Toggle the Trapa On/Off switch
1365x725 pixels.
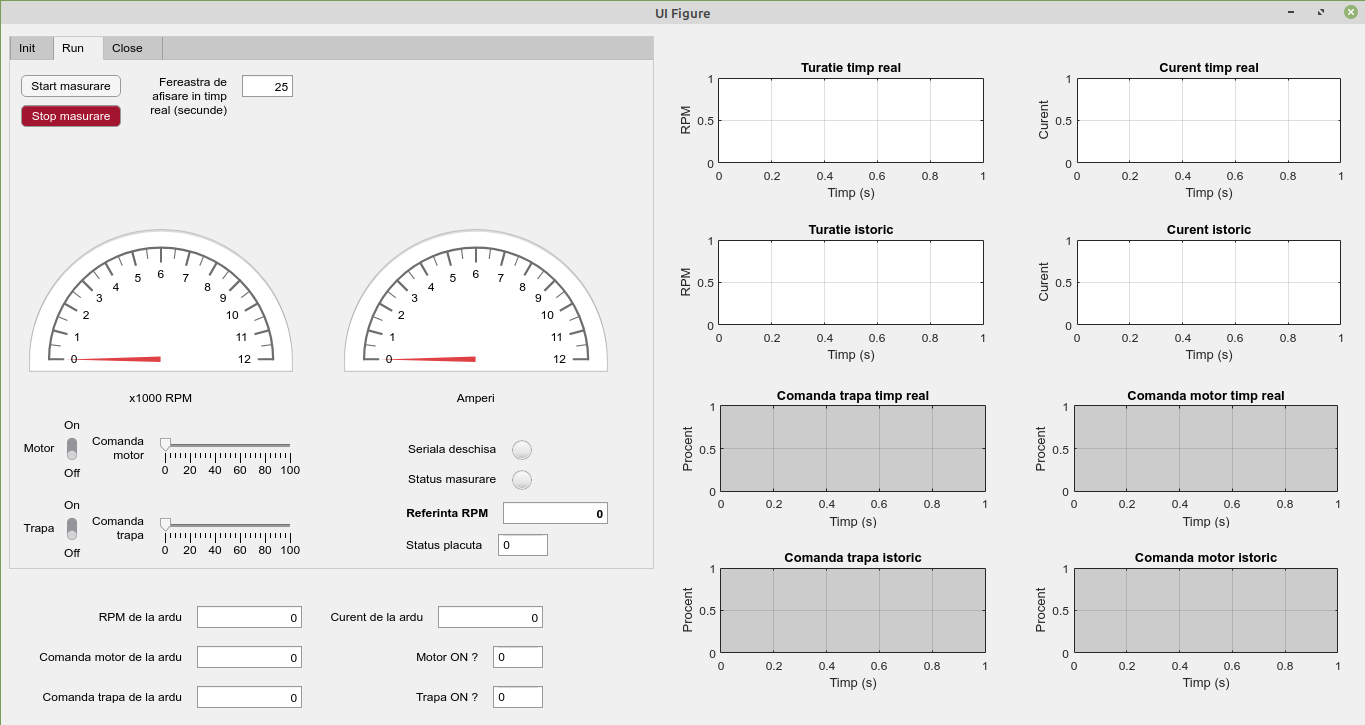tap(72, 528)
